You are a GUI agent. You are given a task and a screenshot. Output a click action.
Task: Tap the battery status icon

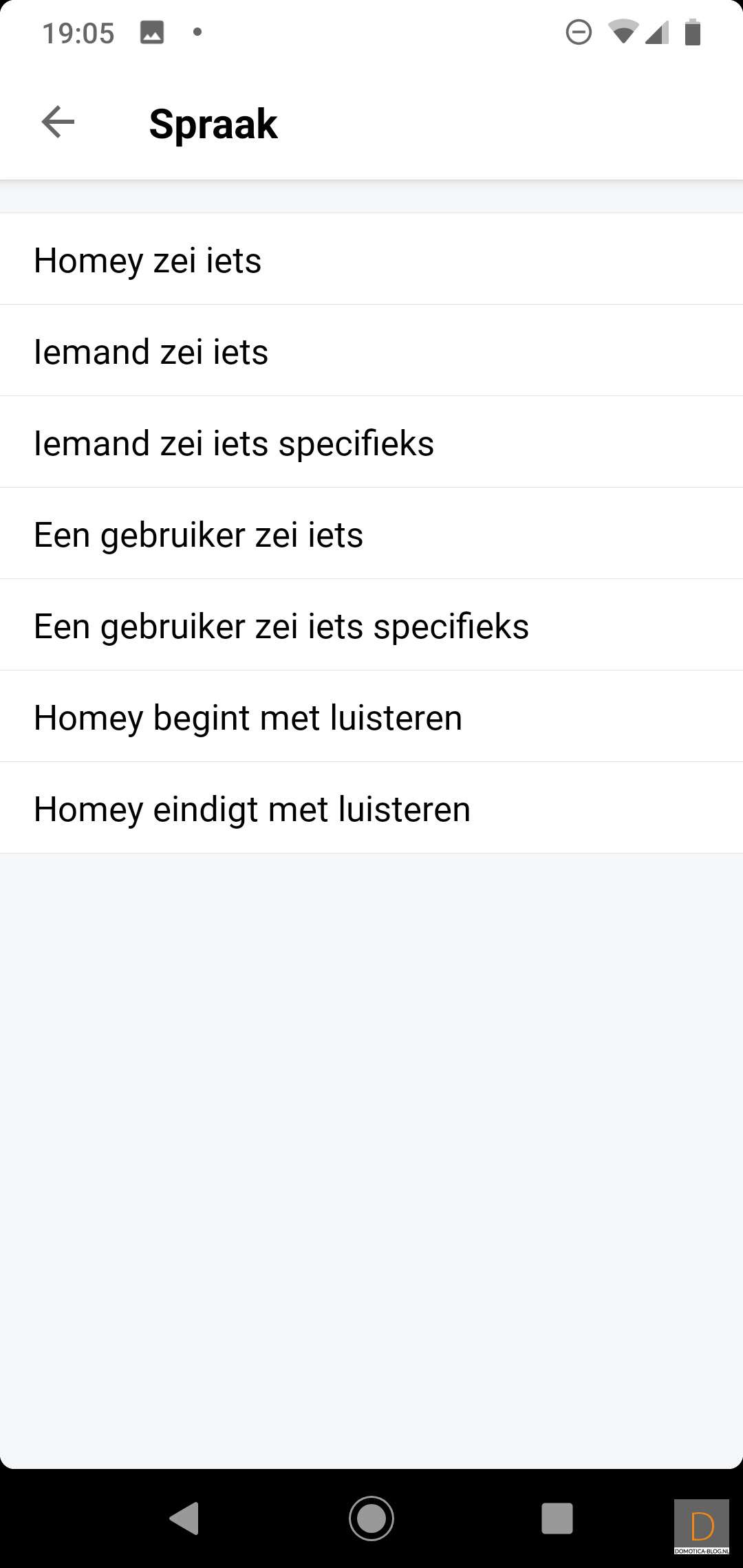(693, 32)
